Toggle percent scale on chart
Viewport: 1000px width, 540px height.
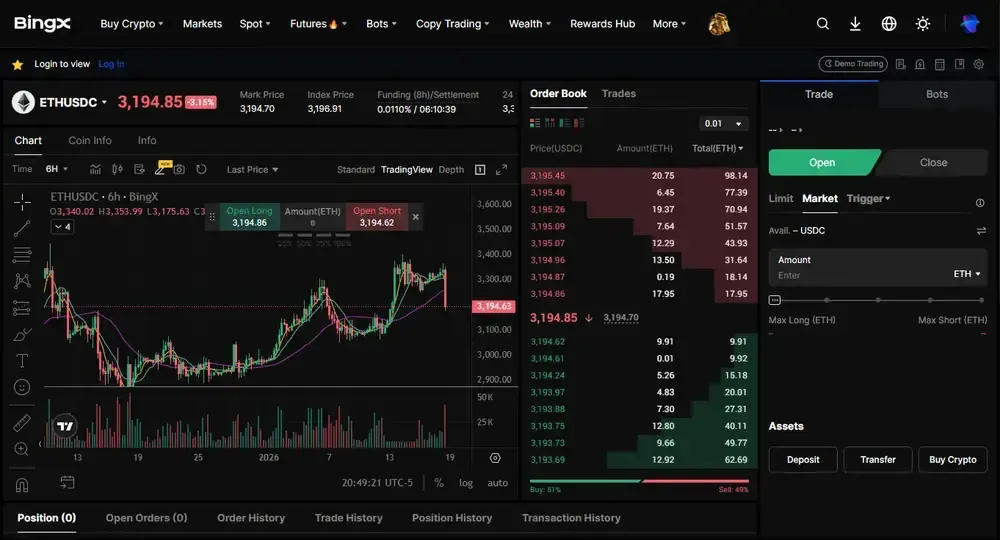(439, 483)
